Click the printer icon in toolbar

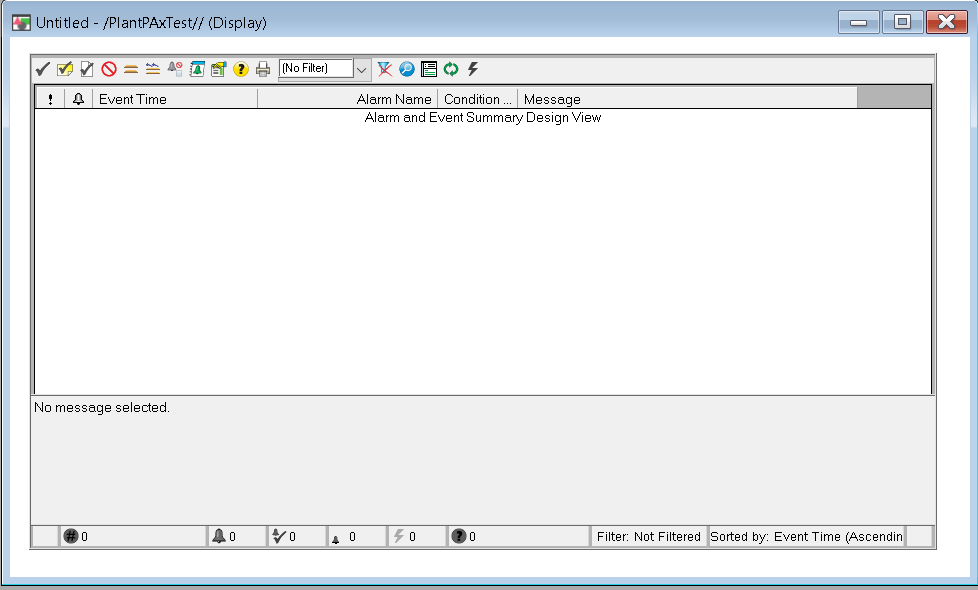click(263, 69)
